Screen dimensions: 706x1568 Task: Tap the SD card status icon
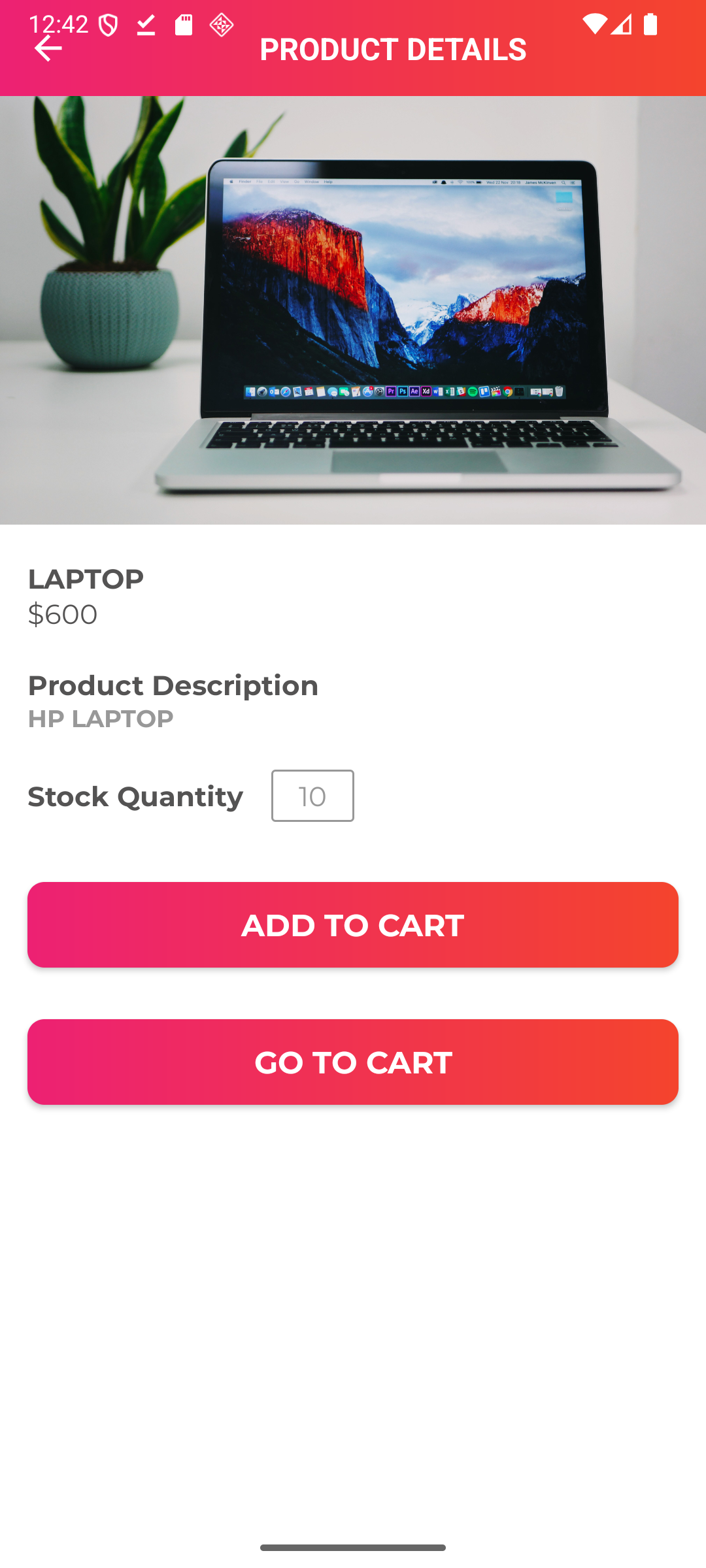coord(184,25)
